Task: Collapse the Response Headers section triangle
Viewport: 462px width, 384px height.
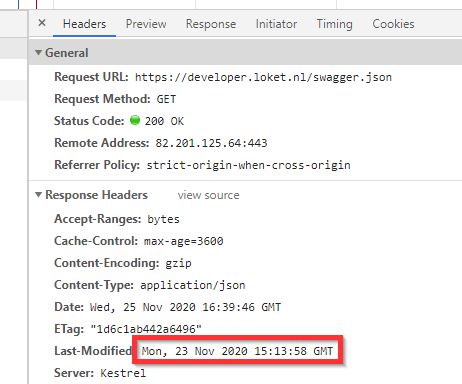Action: point(39,195)
